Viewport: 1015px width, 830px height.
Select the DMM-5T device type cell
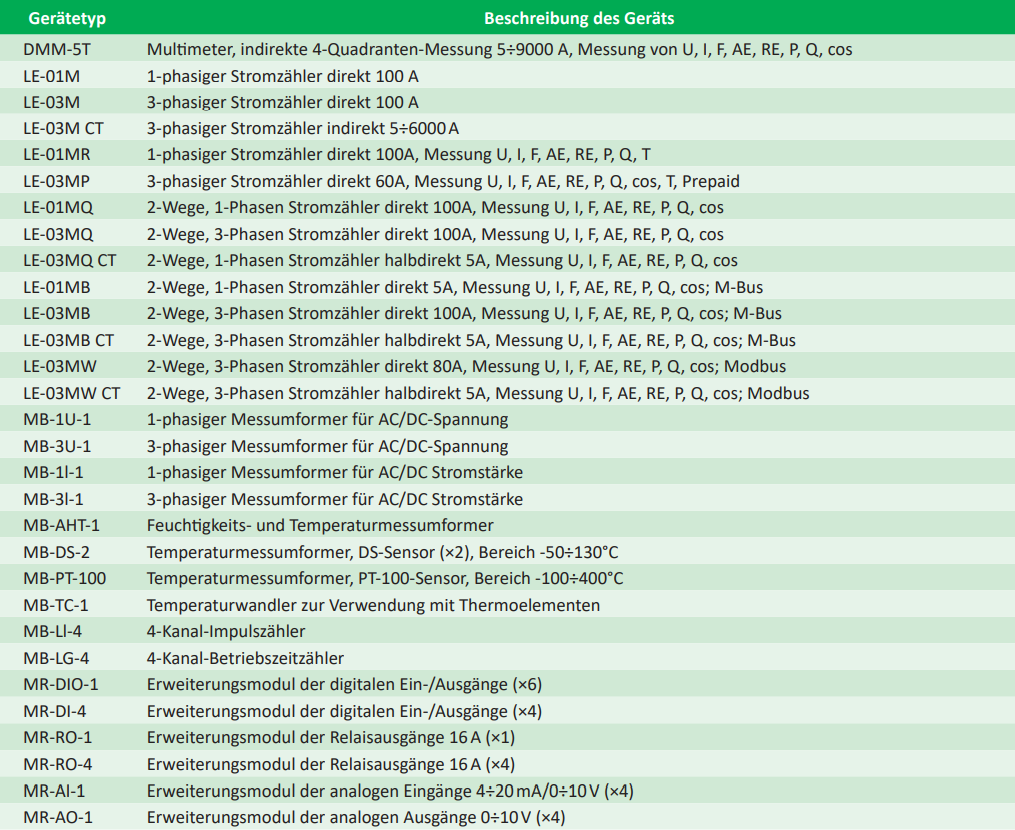[57, 49]
